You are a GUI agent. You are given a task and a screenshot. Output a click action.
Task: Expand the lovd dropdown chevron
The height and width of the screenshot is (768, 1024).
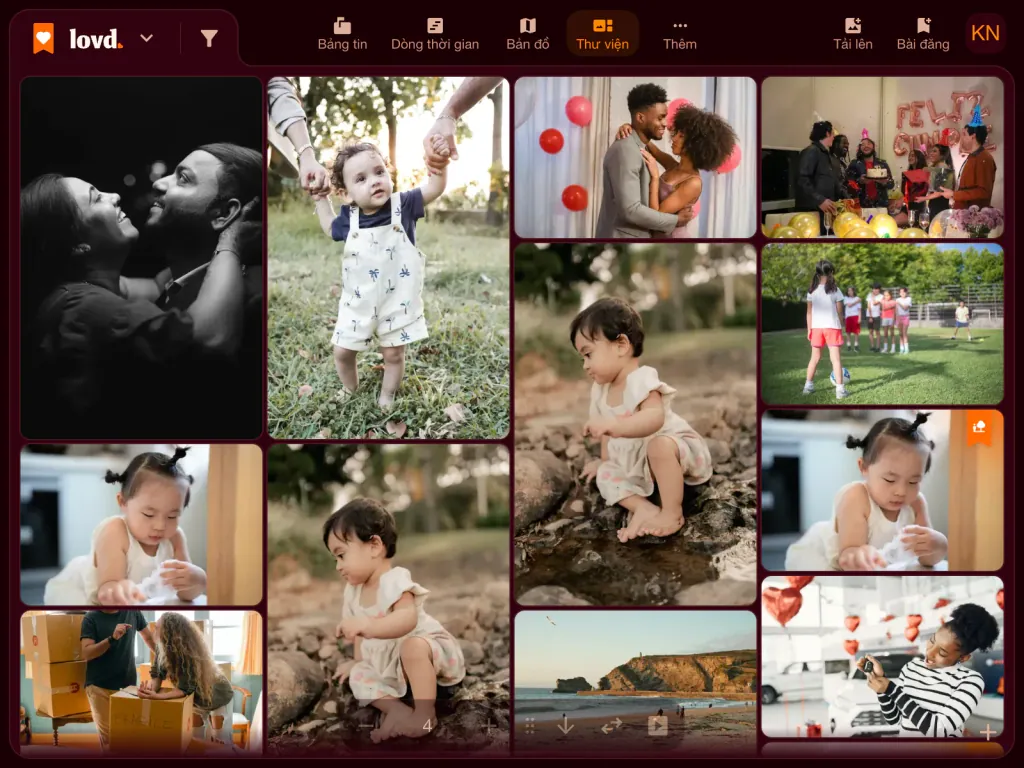pyautogui.click(x=147, y=38)
